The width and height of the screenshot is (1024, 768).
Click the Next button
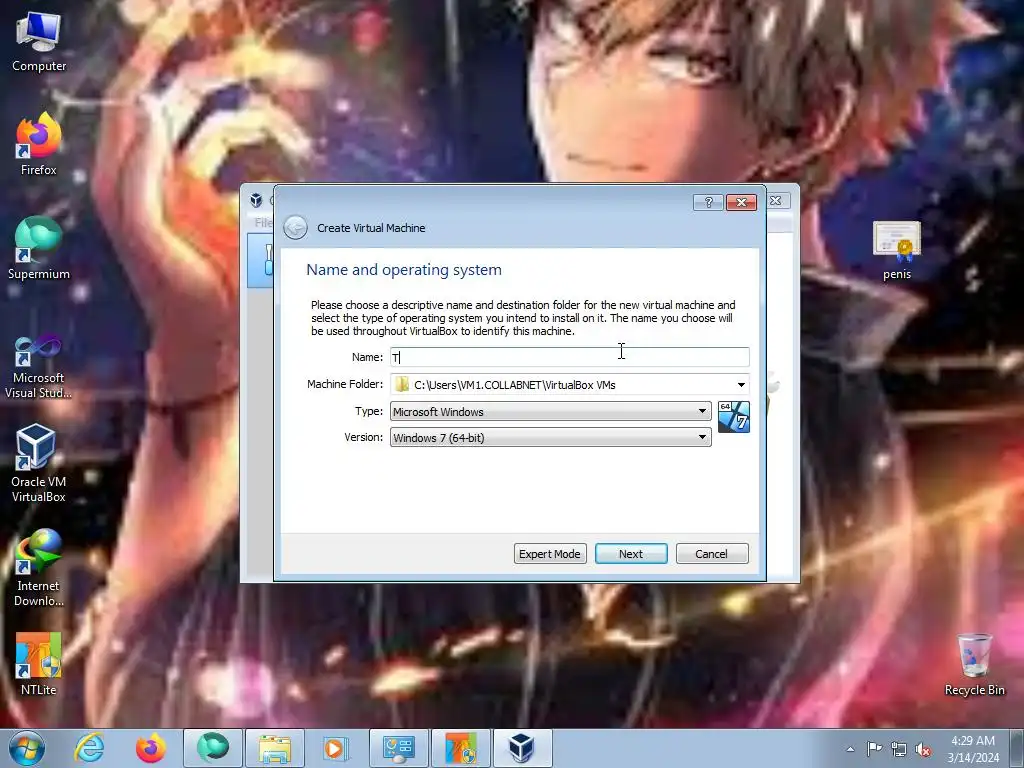[631, 554]
